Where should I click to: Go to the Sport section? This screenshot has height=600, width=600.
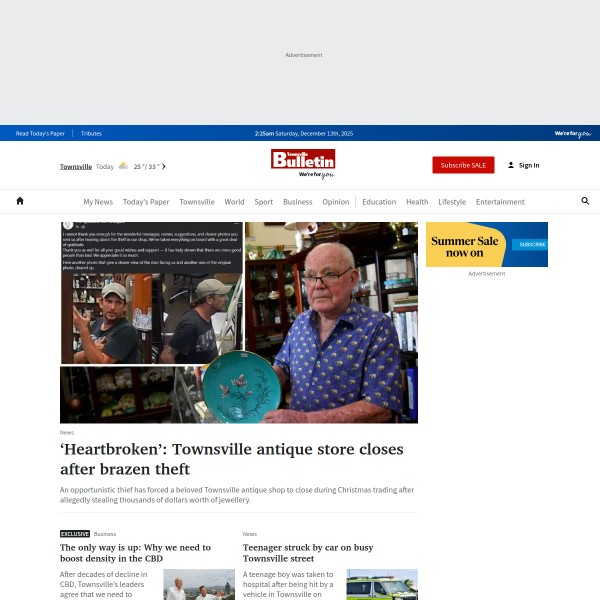[264, 202]
